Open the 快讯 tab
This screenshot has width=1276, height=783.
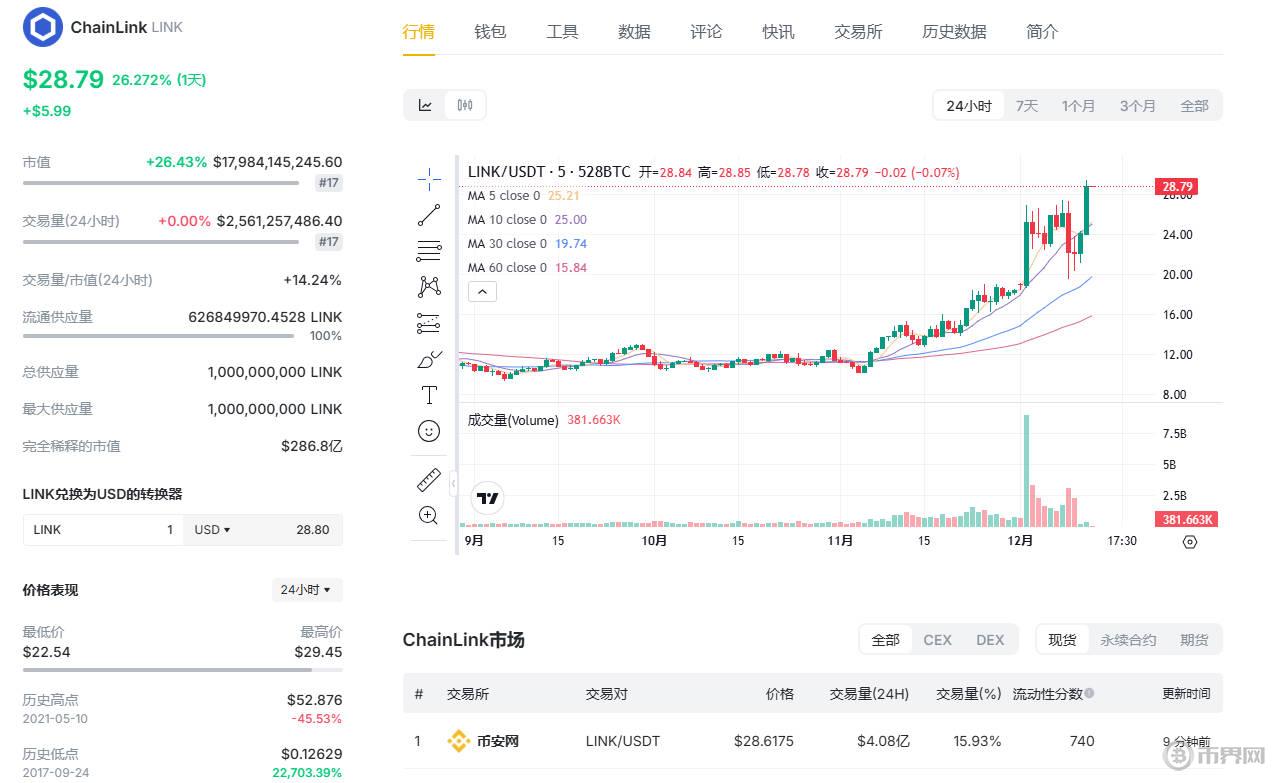point(779,32)
